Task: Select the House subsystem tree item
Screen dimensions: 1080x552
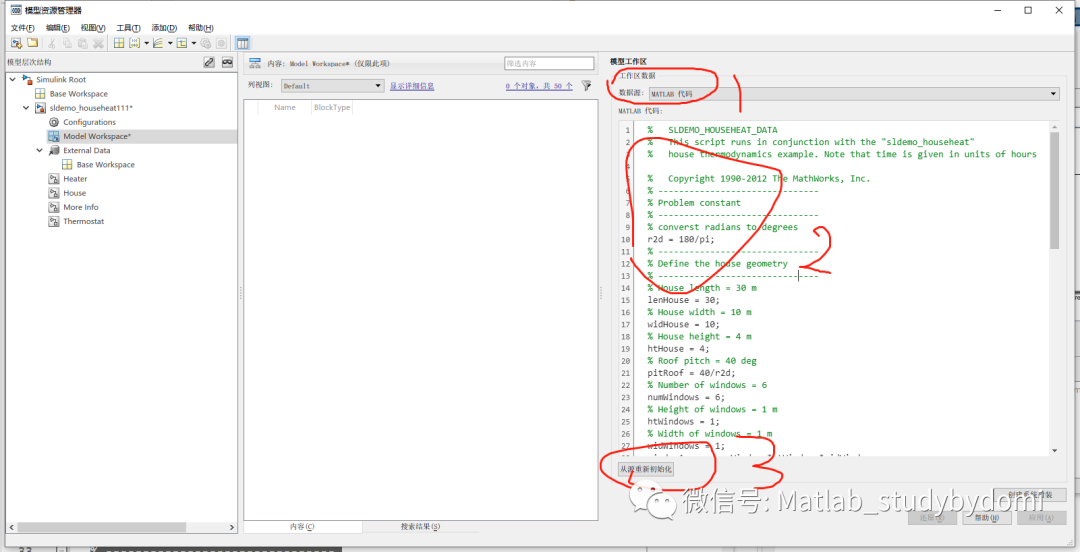Action: point(74,193)
